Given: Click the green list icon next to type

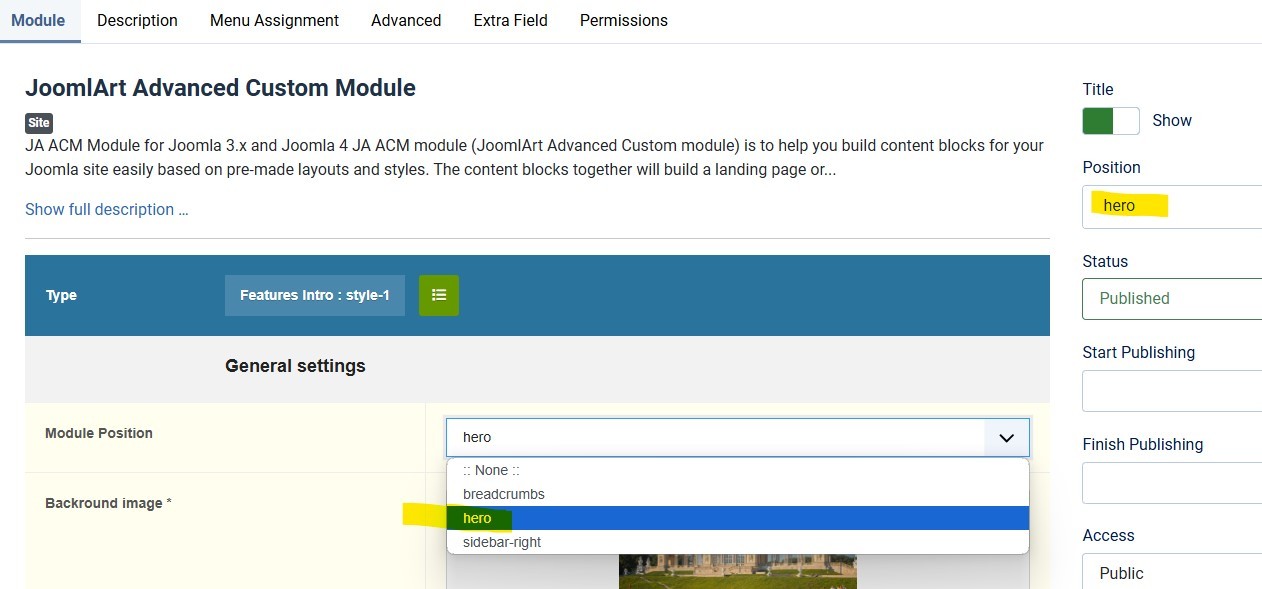Looking at the screenshot, I should [438, 295].
